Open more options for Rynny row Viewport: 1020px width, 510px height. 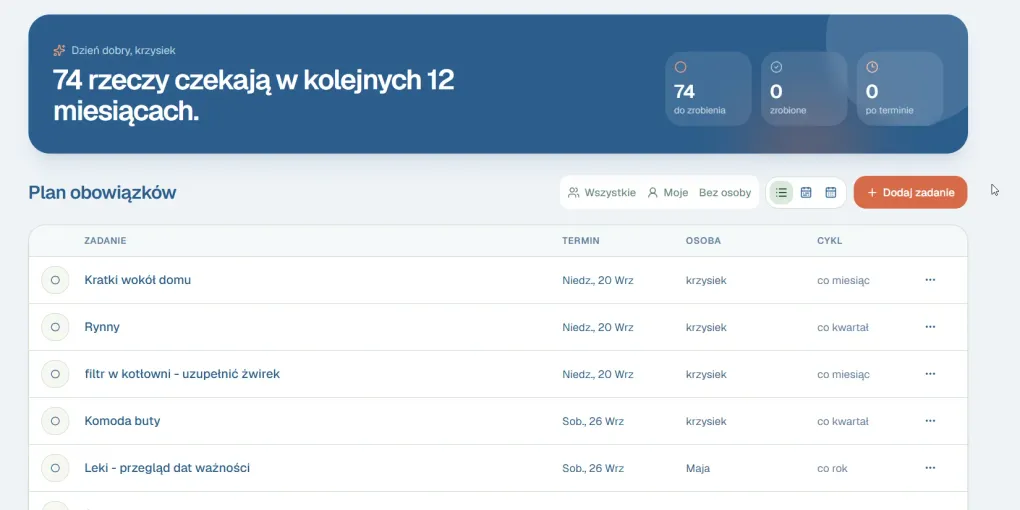930,327
